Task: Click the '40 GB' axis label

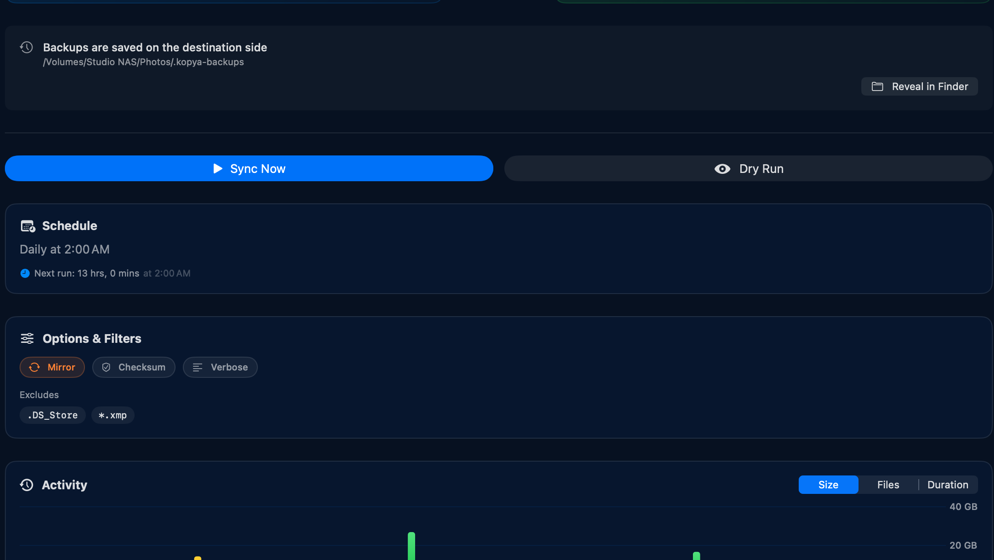Action: click(963, 507)
